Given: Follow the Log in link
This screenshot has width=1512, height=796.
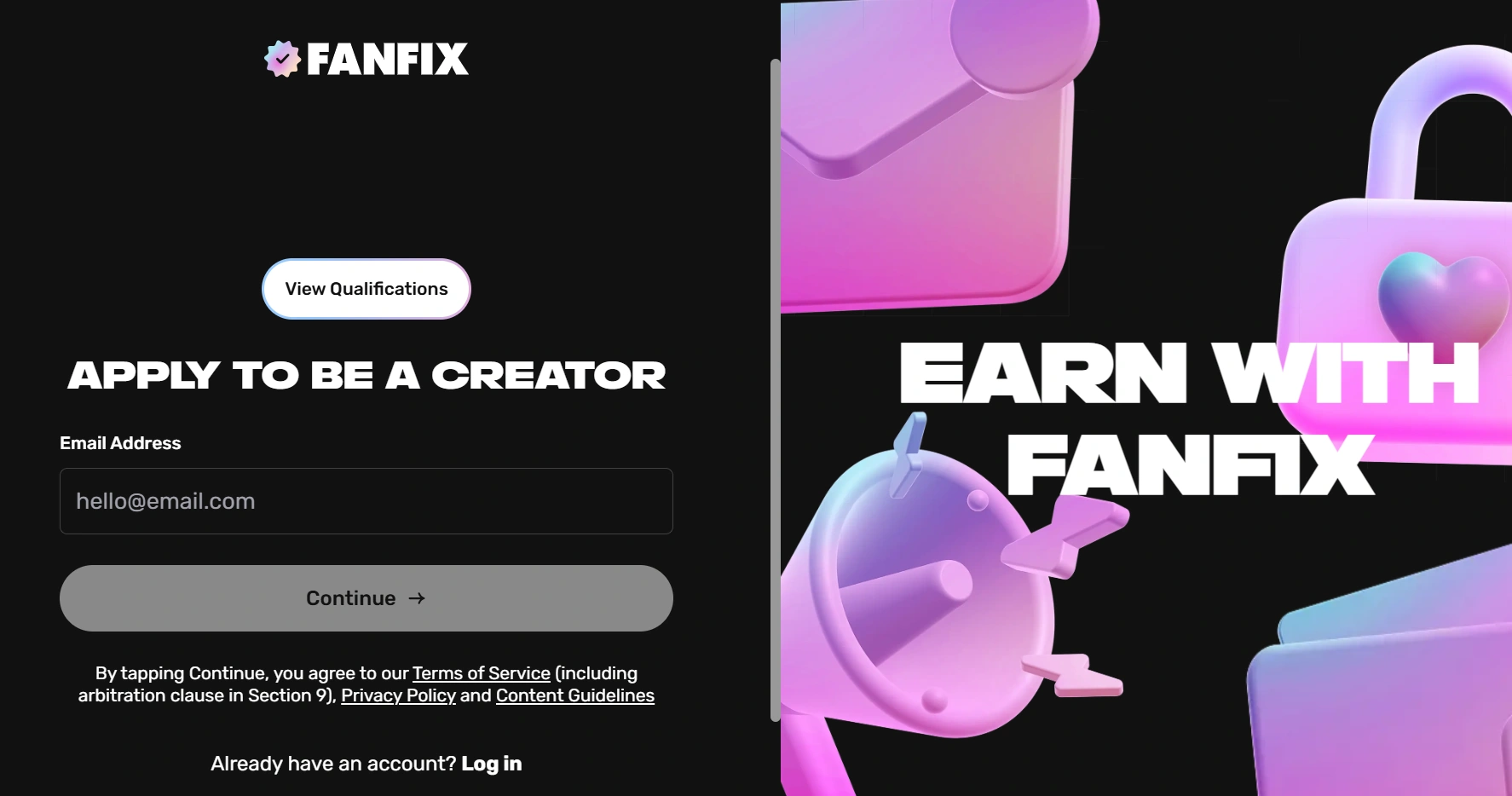Looking at the screenshot, I should 492,764.
